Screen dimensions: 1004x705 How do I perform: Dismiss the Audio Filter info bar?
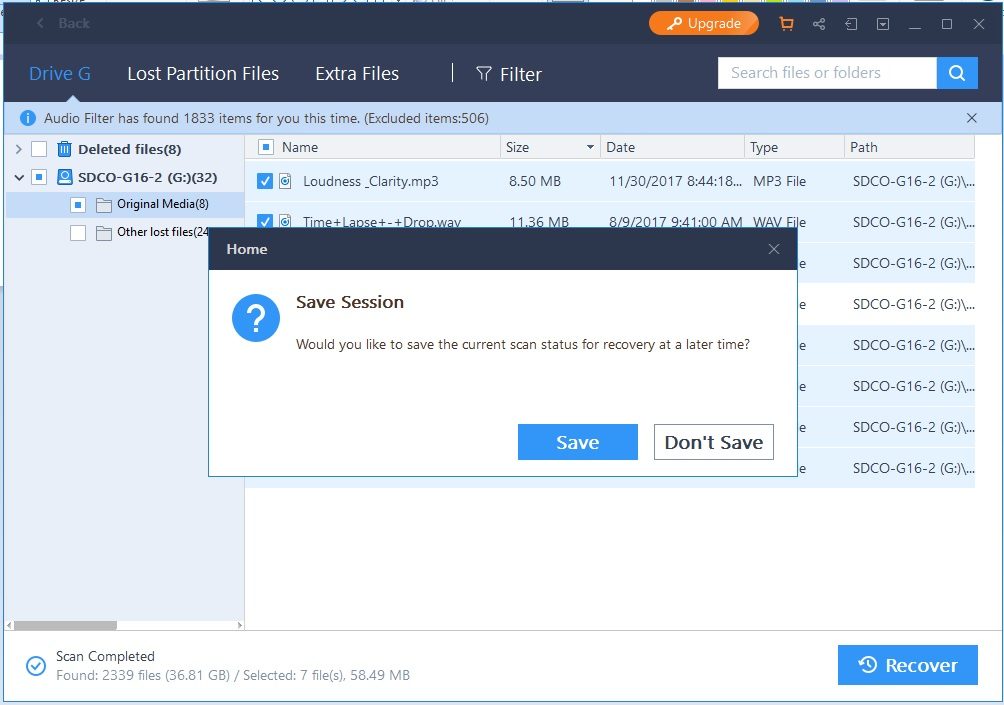pos(971,118)
